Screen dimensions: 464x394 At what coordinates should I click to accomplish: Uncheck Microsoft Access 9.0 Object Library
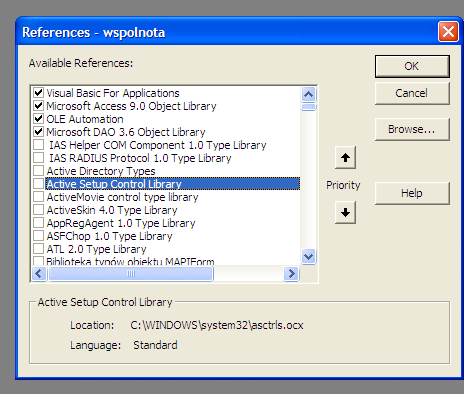point(38,105)
